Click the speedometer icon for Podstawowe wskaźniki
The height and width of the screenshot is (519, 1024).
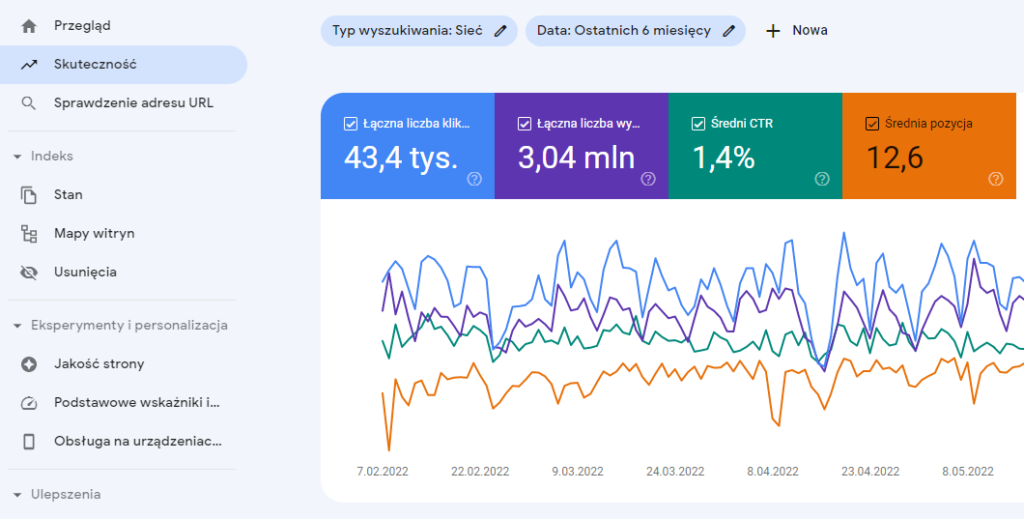point(29,403)
